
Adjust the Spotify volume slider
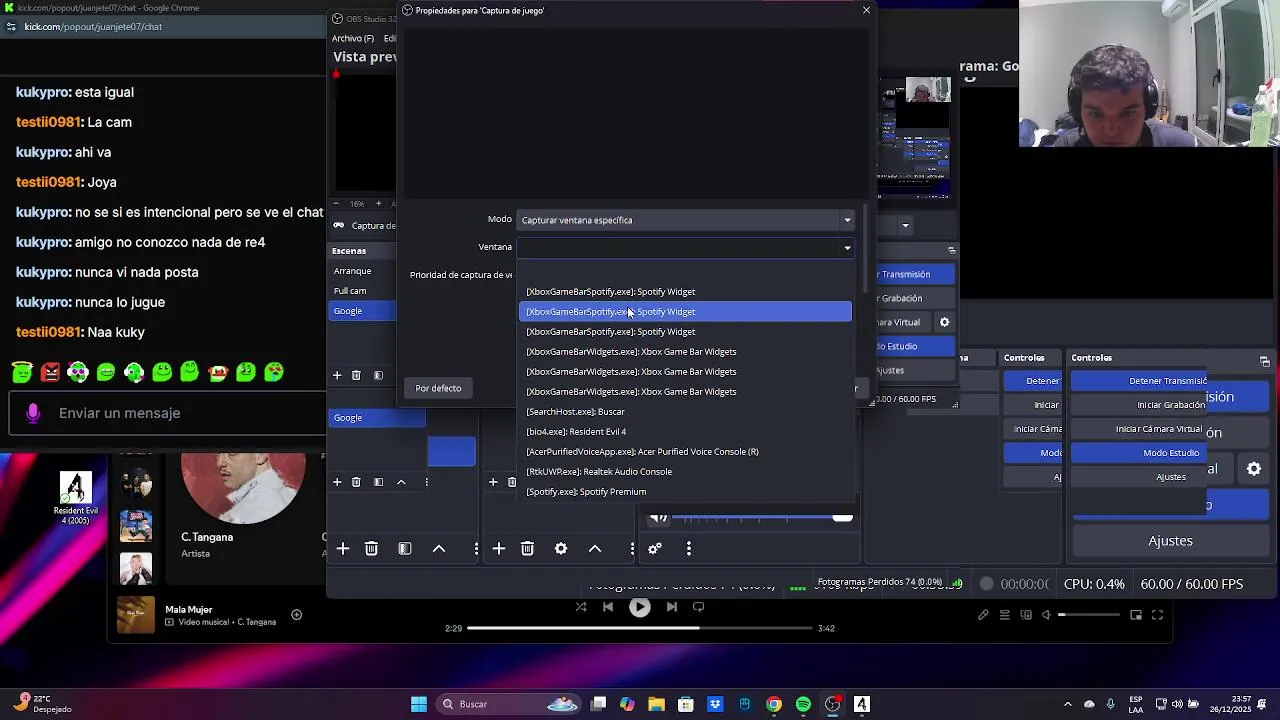1088,615
